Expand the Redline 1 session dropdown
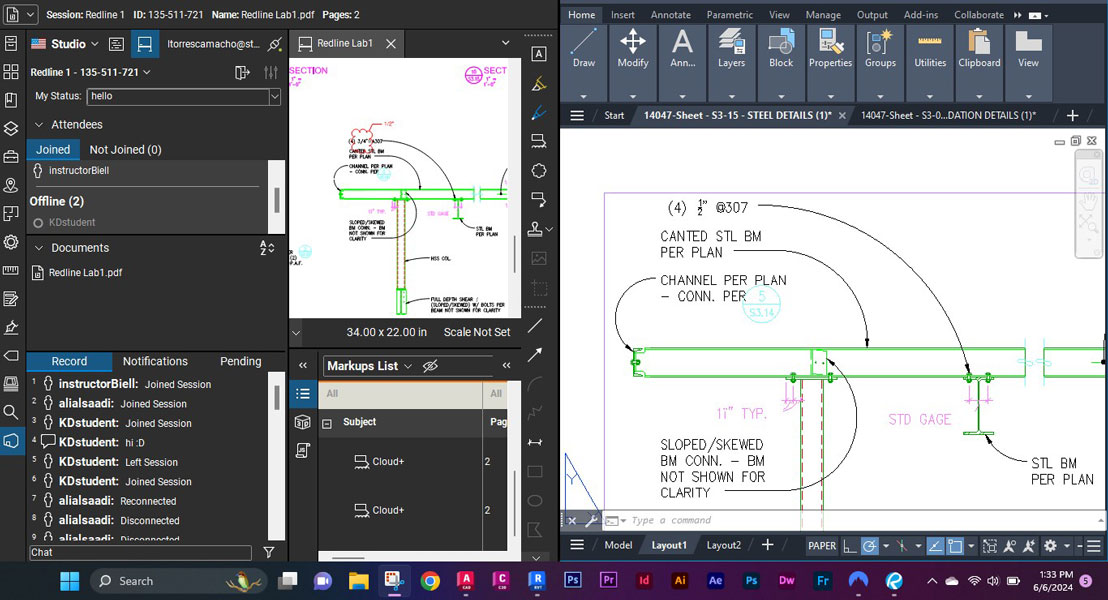This screenshot has width=1108, height=600. (147, 72)
